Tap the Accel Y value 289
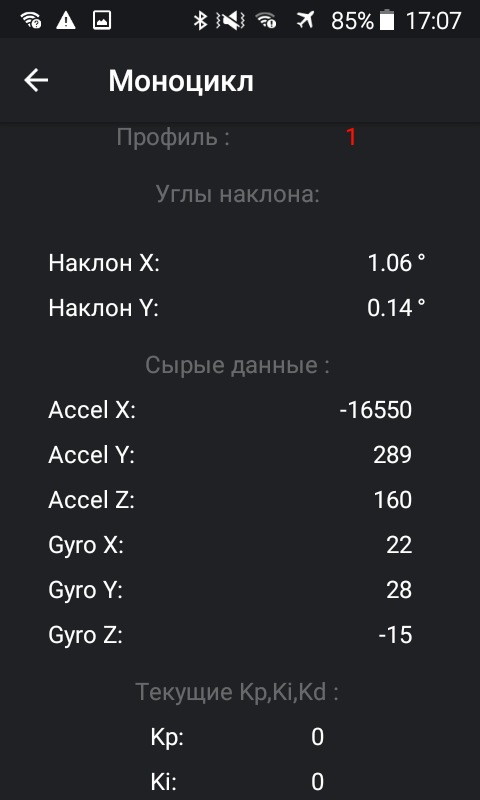480x800 pixels. pos(392,455)
